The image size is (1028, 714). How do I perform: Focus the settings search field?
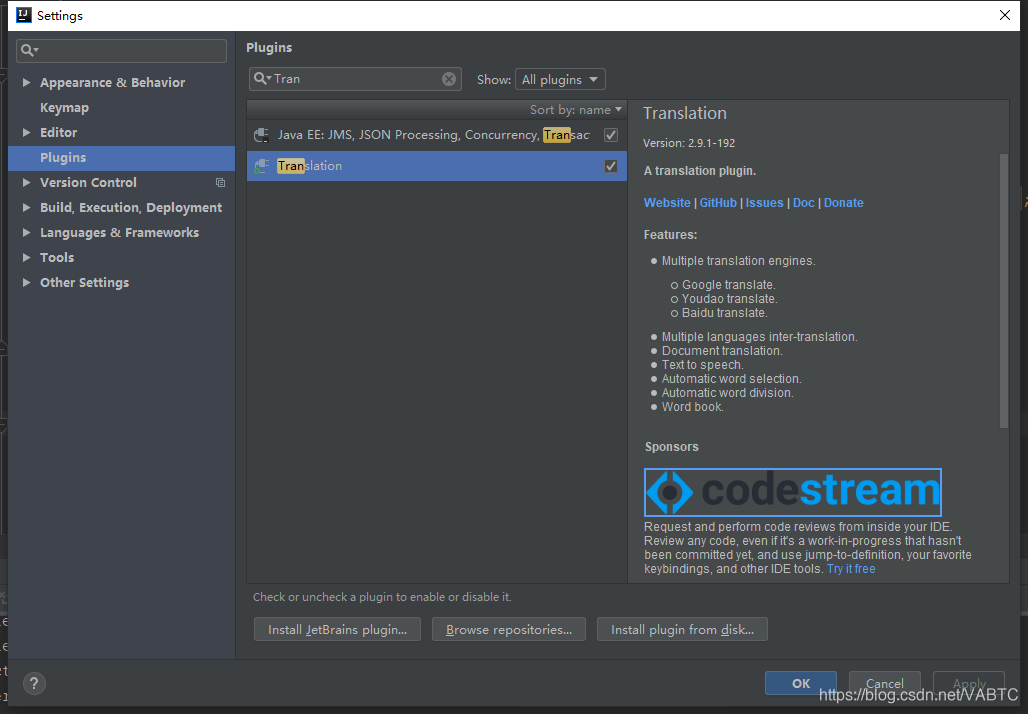click(x=121, y=50)
